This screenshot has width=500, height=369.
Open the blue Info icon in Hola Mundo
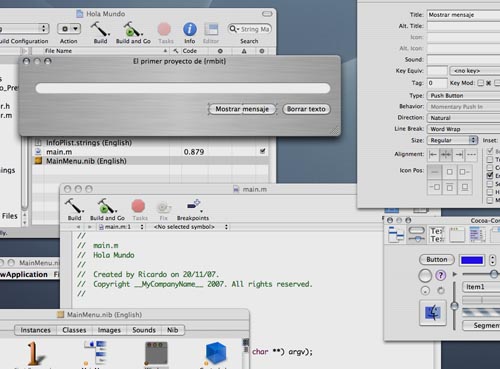(x=190, y=29)
